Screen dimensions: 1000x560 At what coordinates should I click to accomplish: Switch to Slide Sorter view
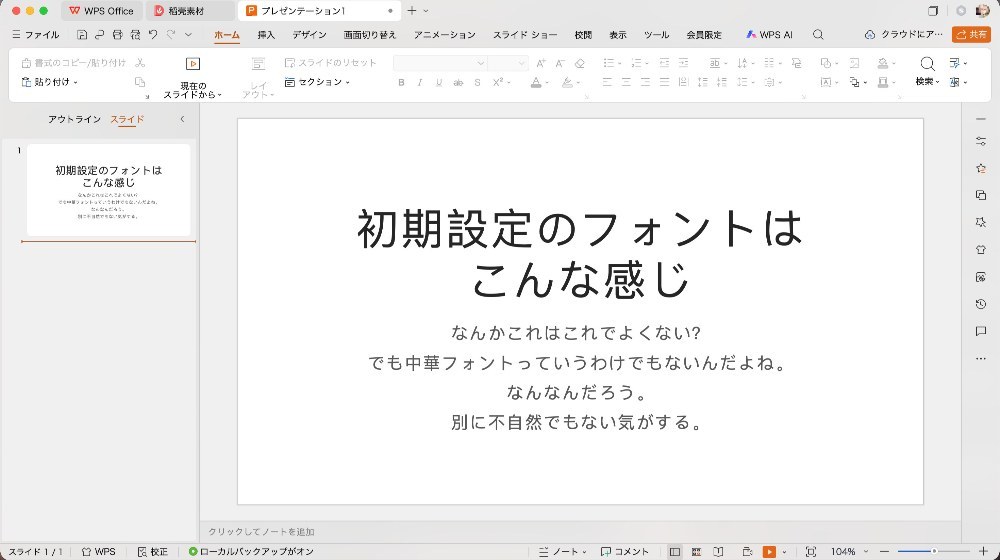coord(696,552)
